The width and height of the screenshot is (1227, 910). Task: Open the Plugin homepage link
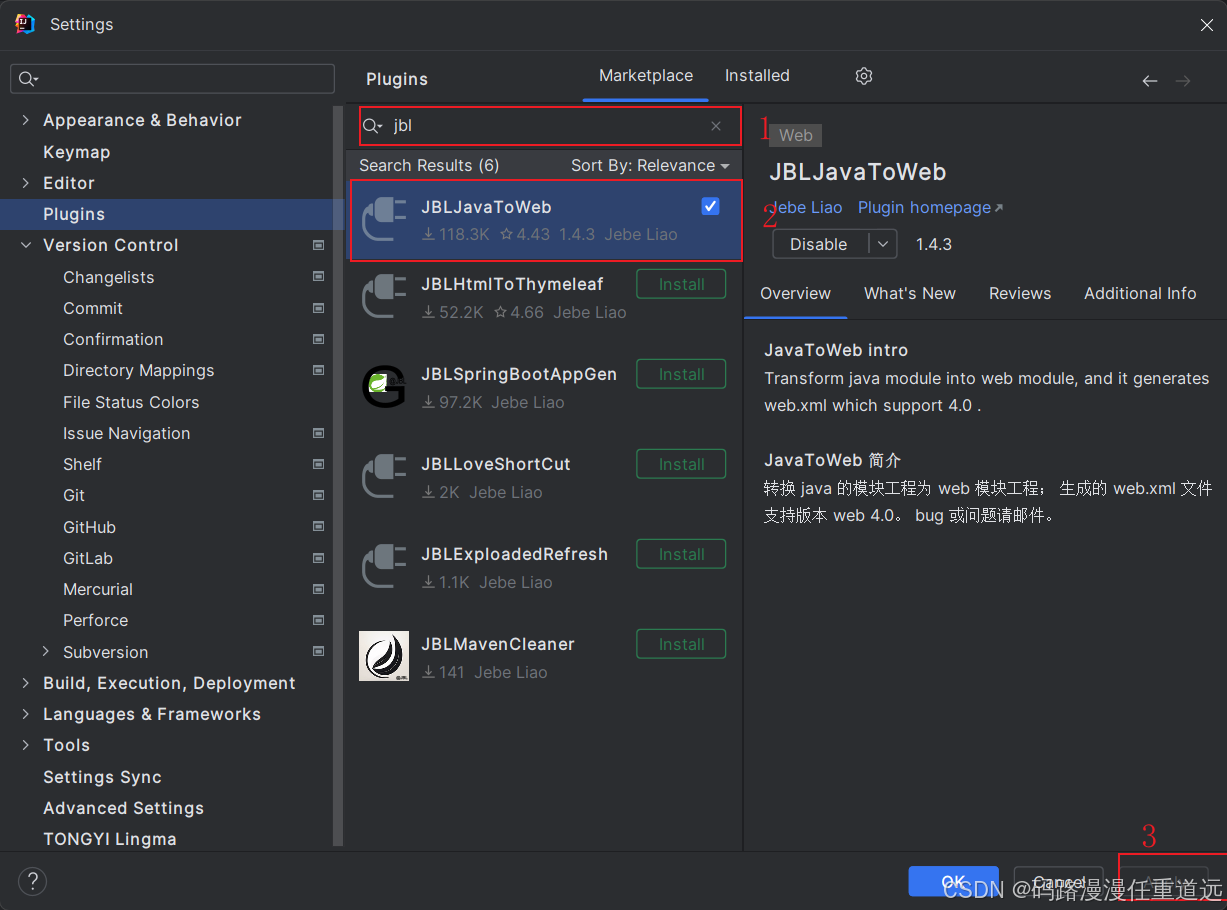[x=930, y=208]
